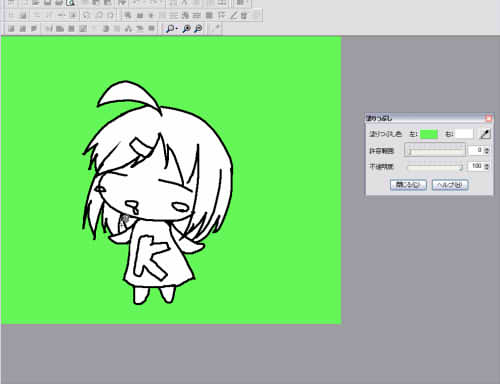Click the 不透明度 opacity slider track
500x384 pixels.
tap(435, 167)
